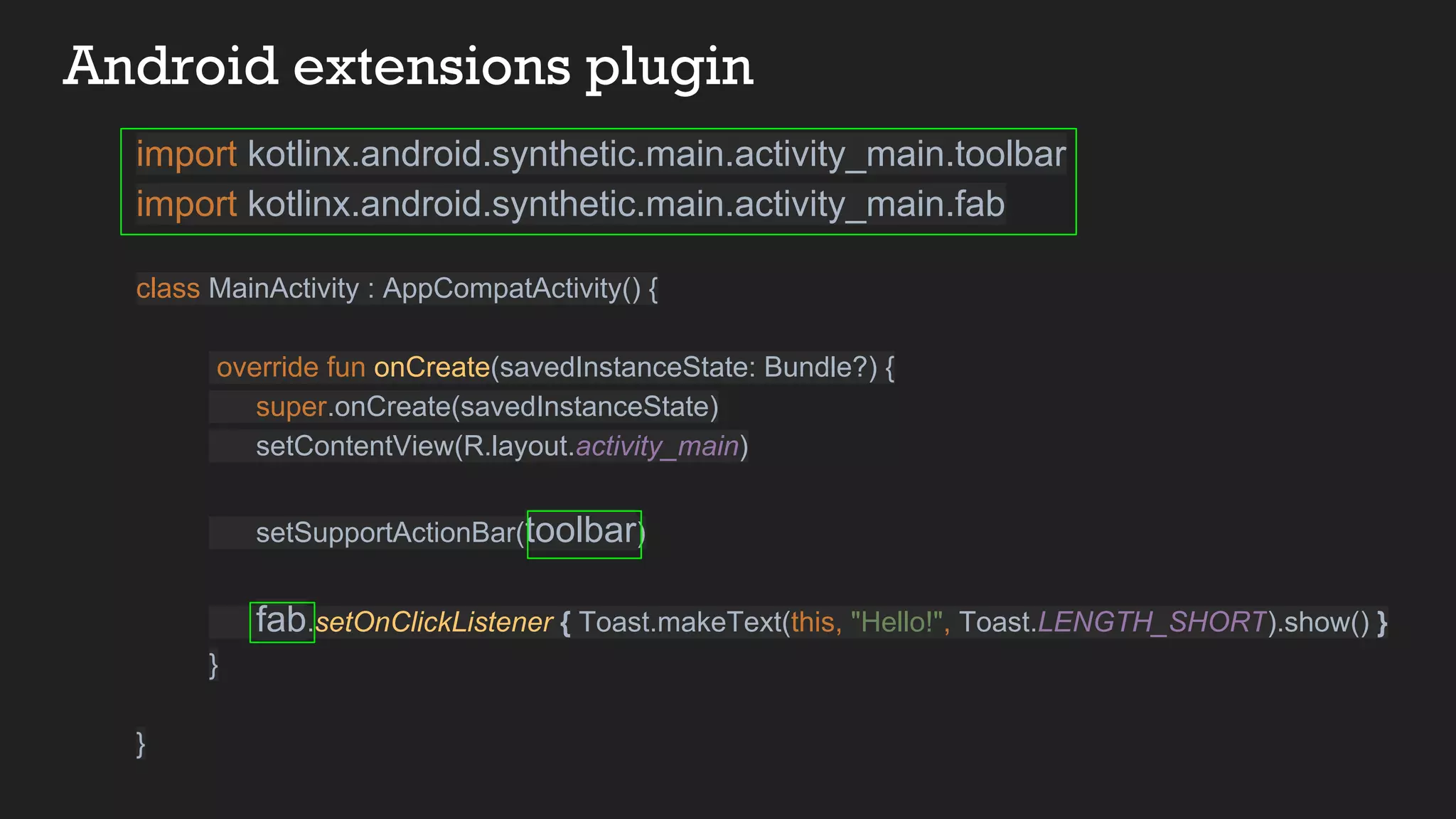Click the final closing brace of the class
The image size is (1456, 819).
(x=141, y=744)
